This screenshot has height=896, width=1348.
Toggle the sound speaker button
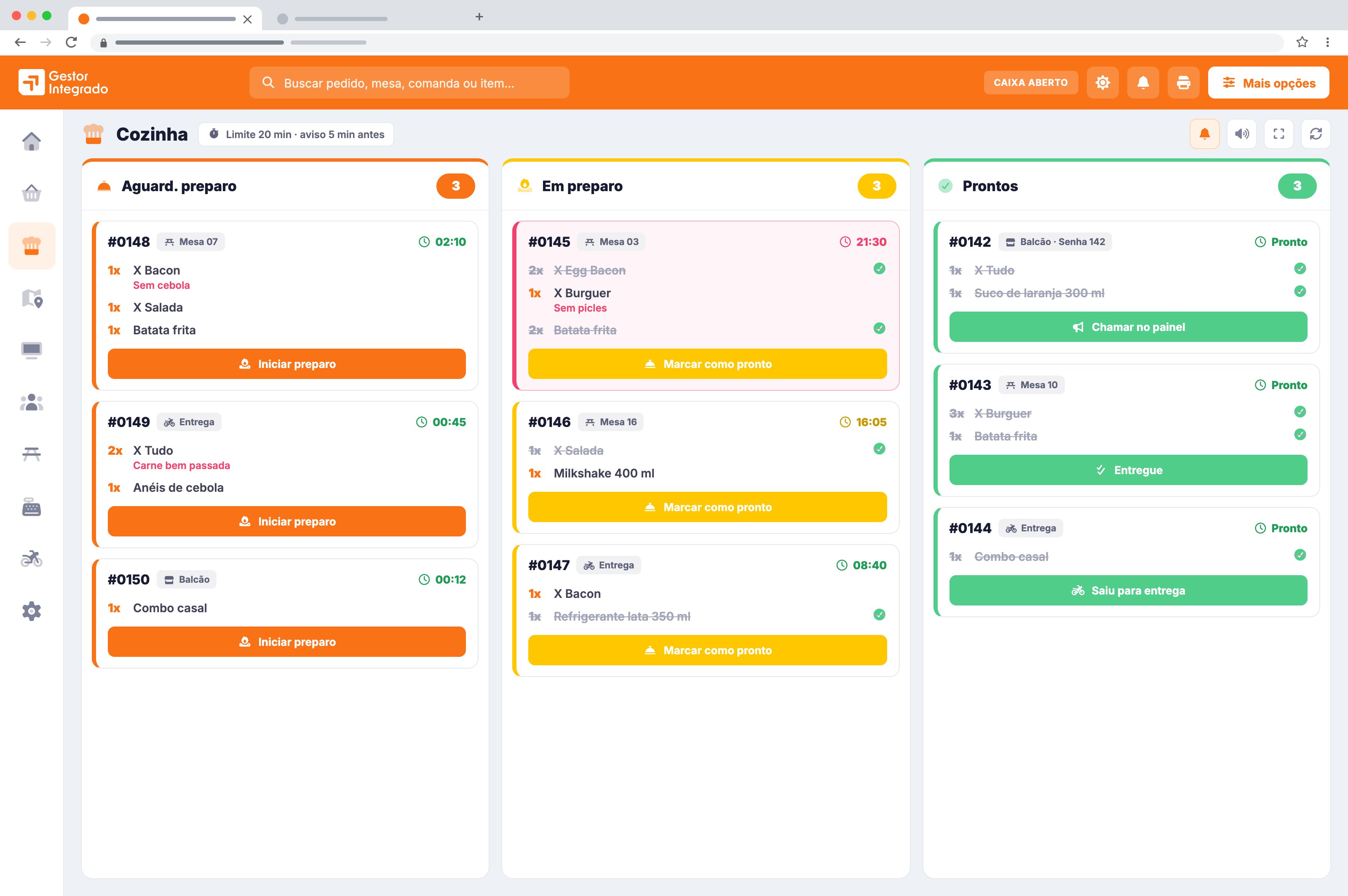click(x=1242, y=134)
